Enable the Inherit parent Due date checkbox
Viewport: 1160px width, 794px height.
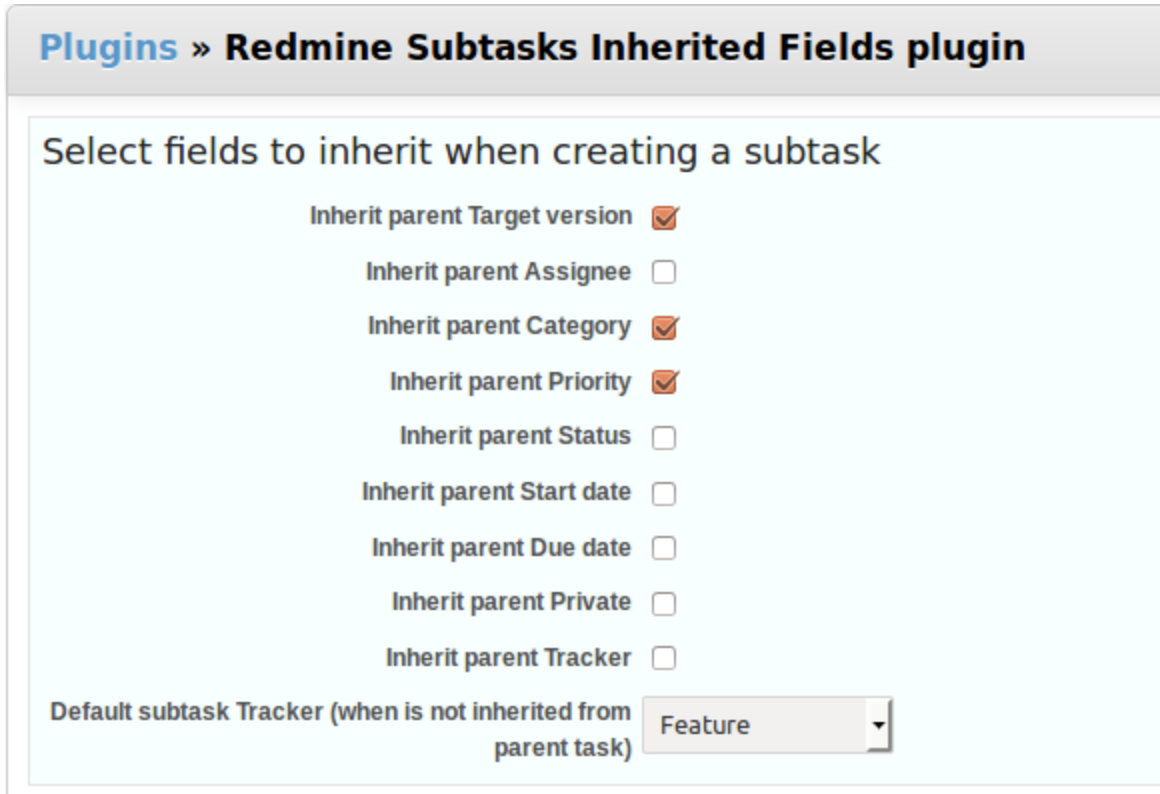(x=664, y=548)
